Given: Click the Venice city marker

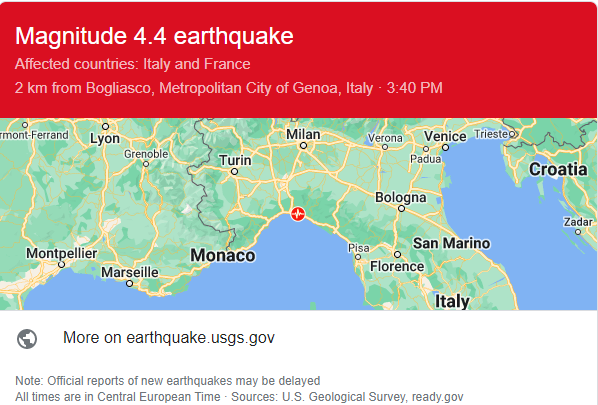Looking at the screenshot, I should click(445, 147).
